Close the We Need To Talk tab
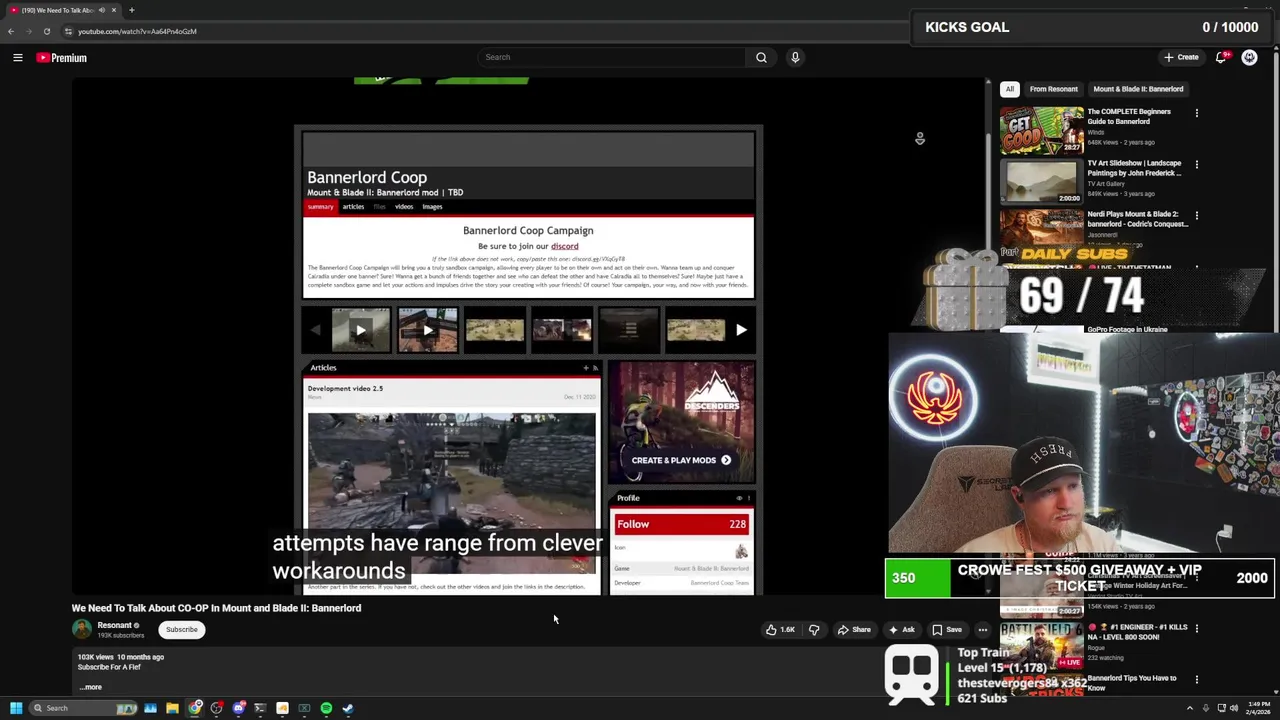This screenshot has width=1280, height=720. (113, 10)
